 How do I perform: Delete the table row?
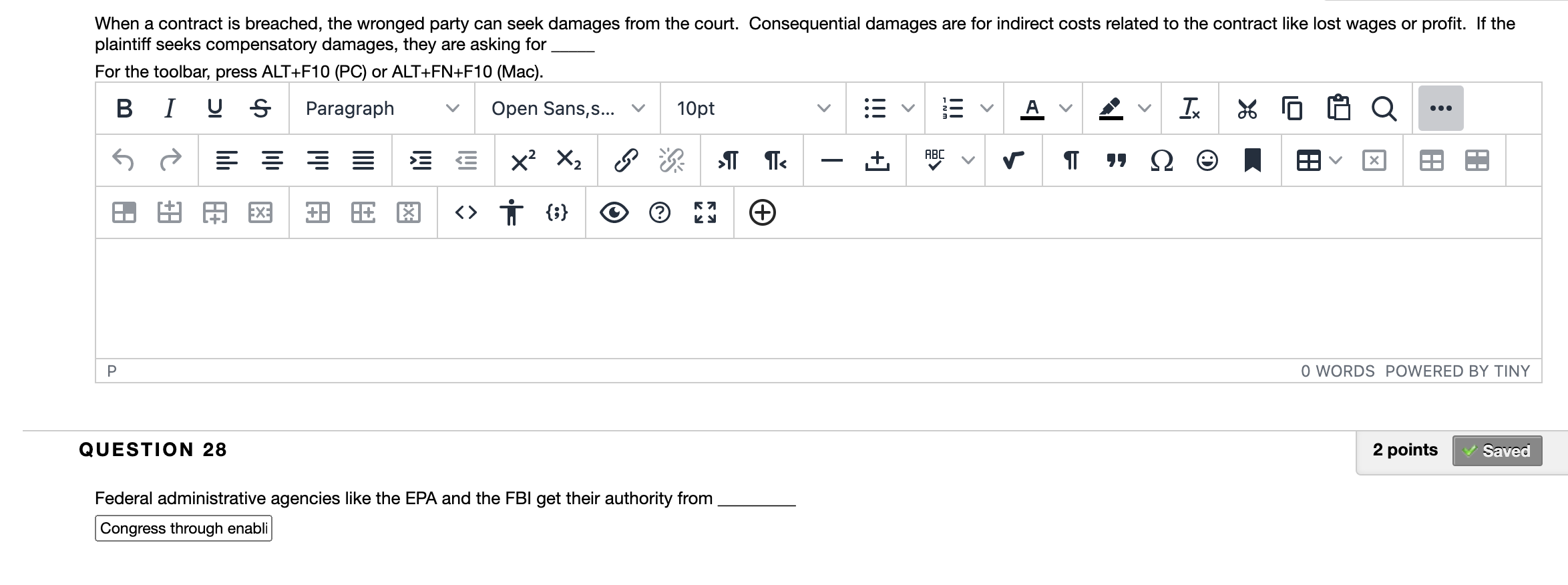260,212
